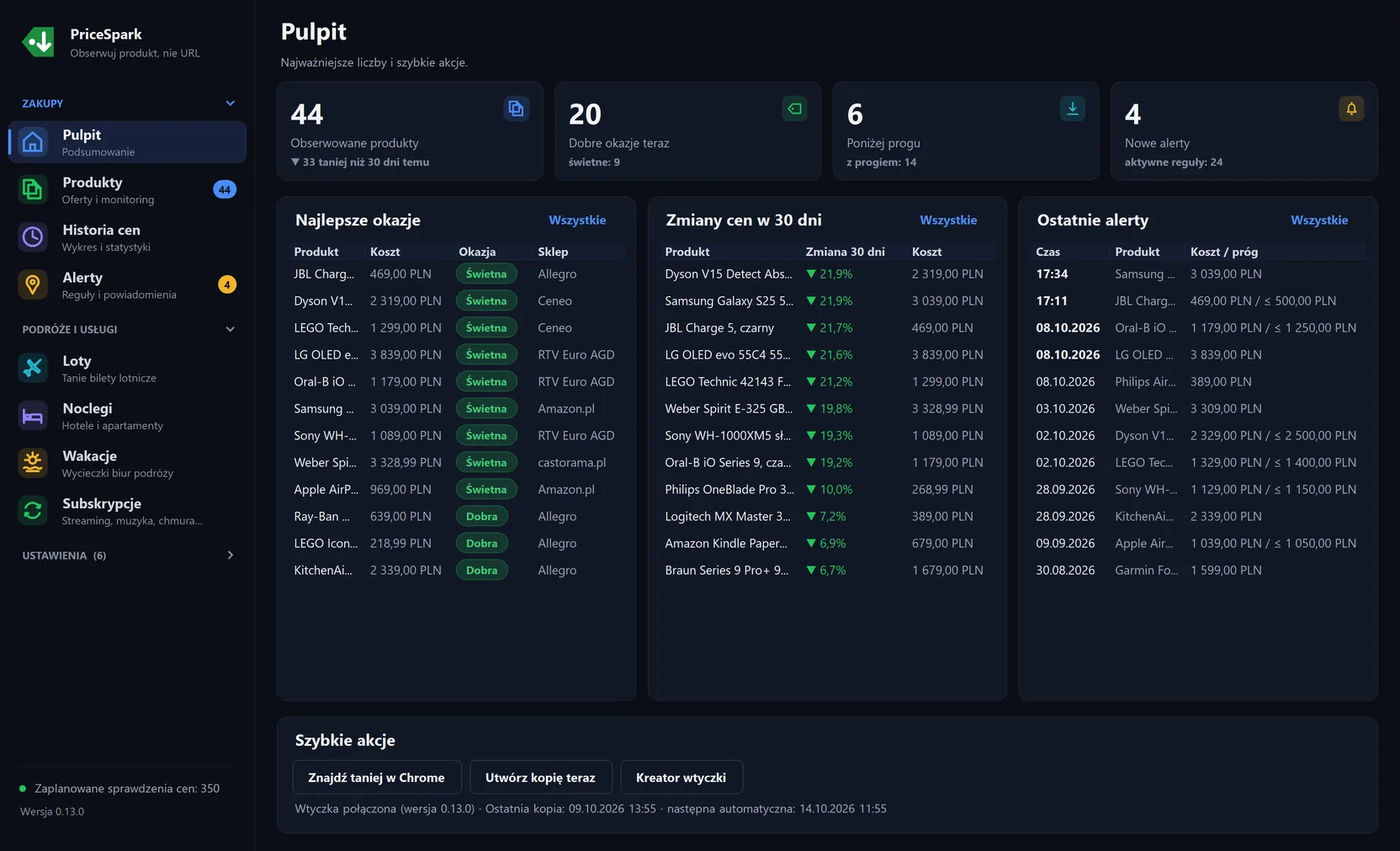Collapse the ZAKUPY section chevron
The height and width of the screenshot is (851, 1400).
pyautogui.click(x=231, y=104)
